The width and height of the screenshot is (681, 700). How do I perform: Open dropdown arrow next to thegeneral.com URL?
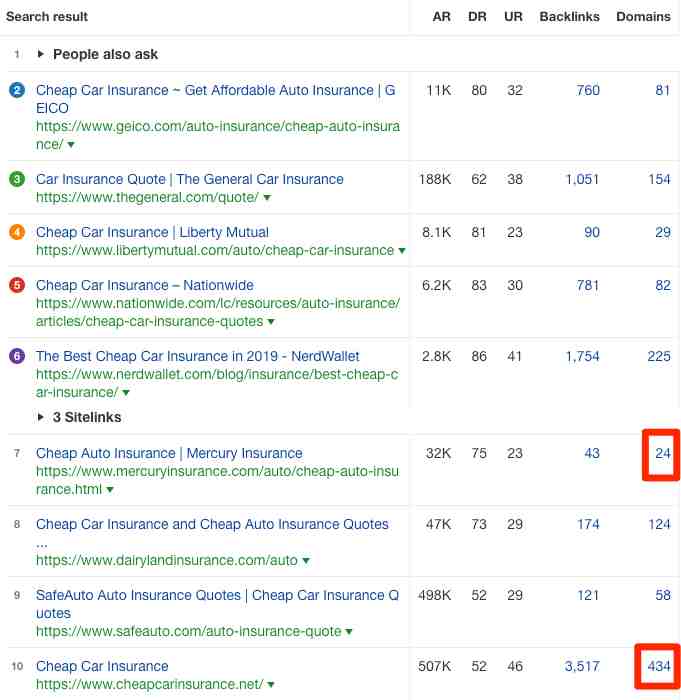point(267,197)
